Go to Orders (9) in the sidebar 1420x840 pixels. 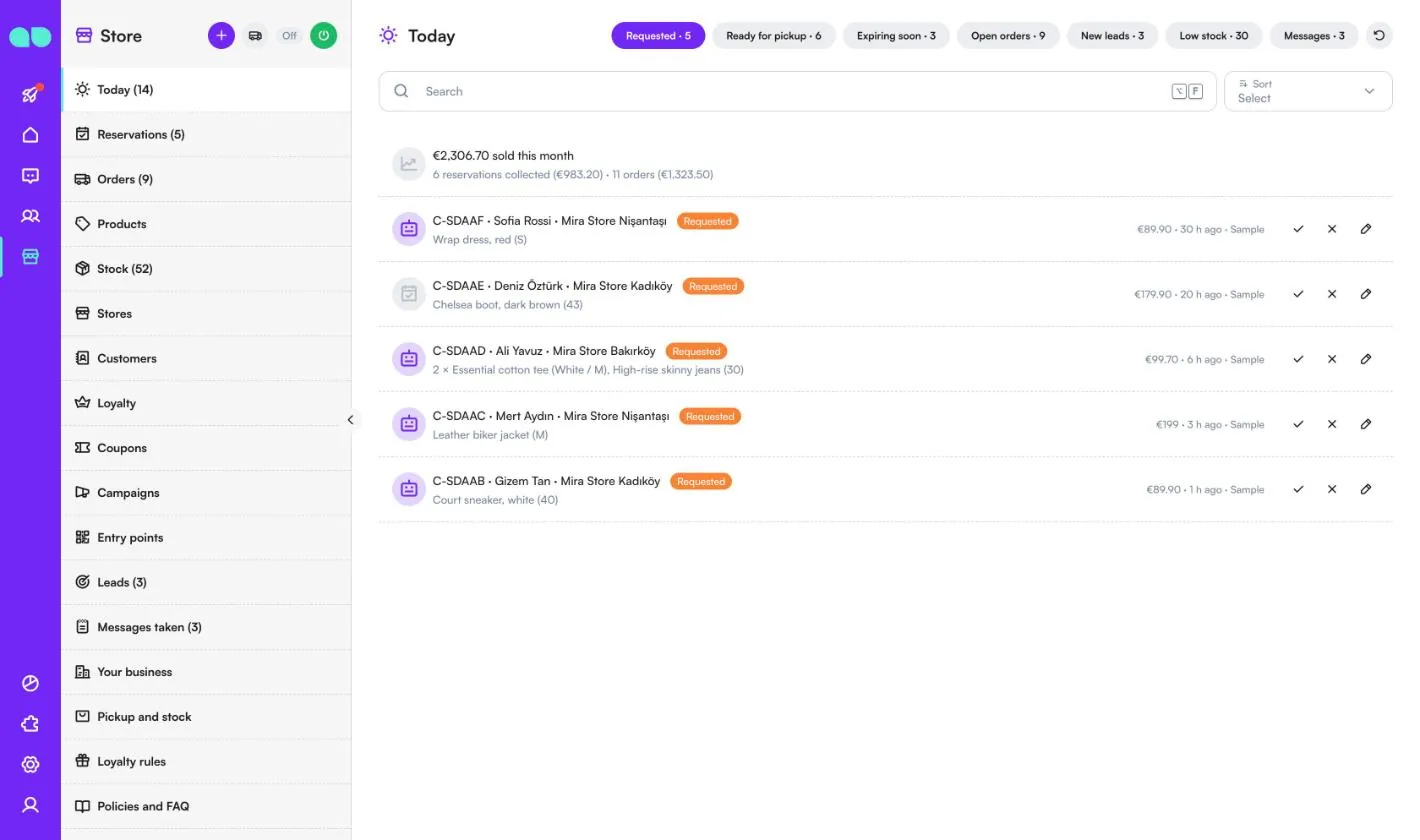pos(206,179)
